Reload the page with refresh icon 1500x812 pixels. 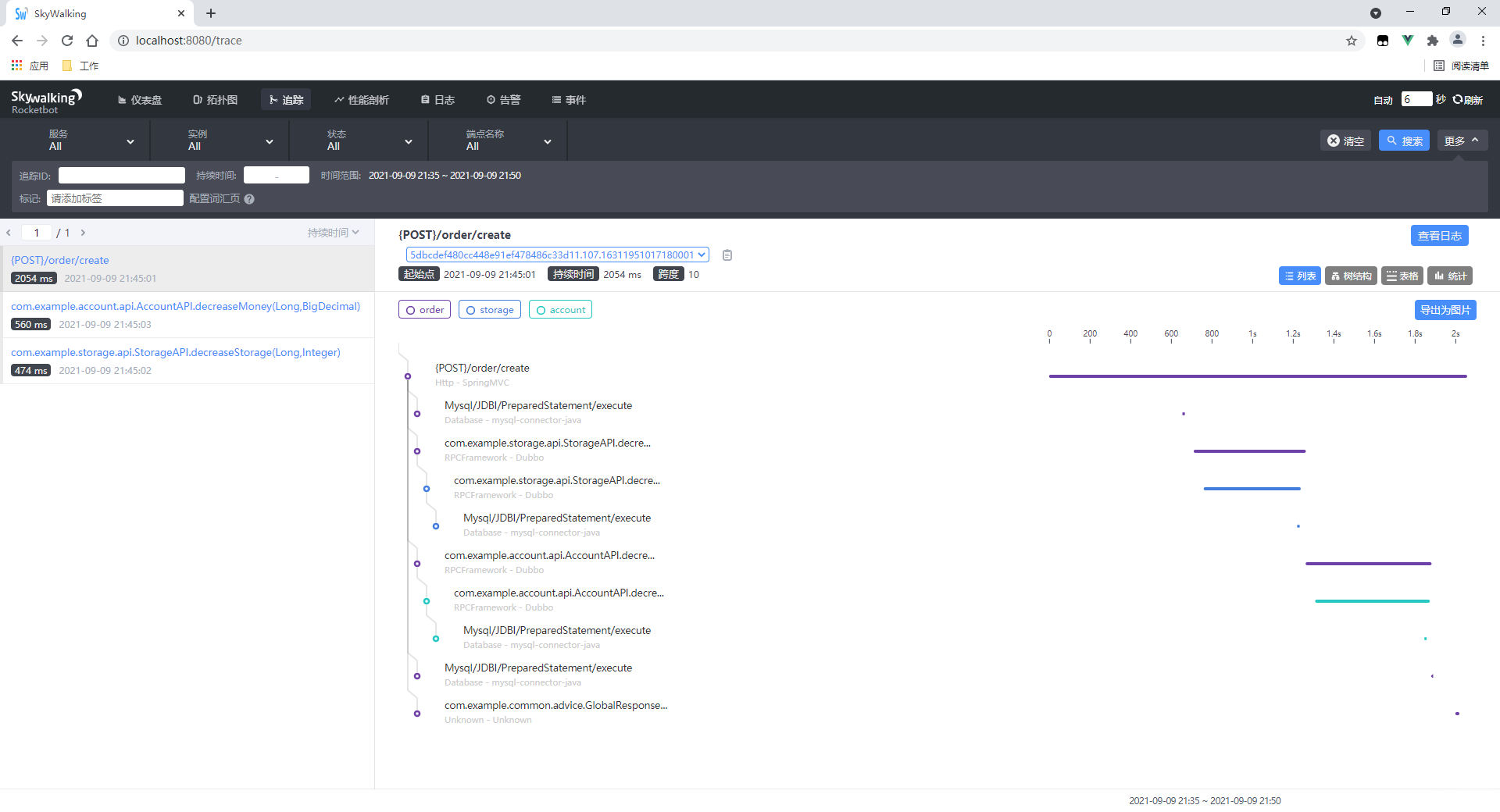(67, 41)
